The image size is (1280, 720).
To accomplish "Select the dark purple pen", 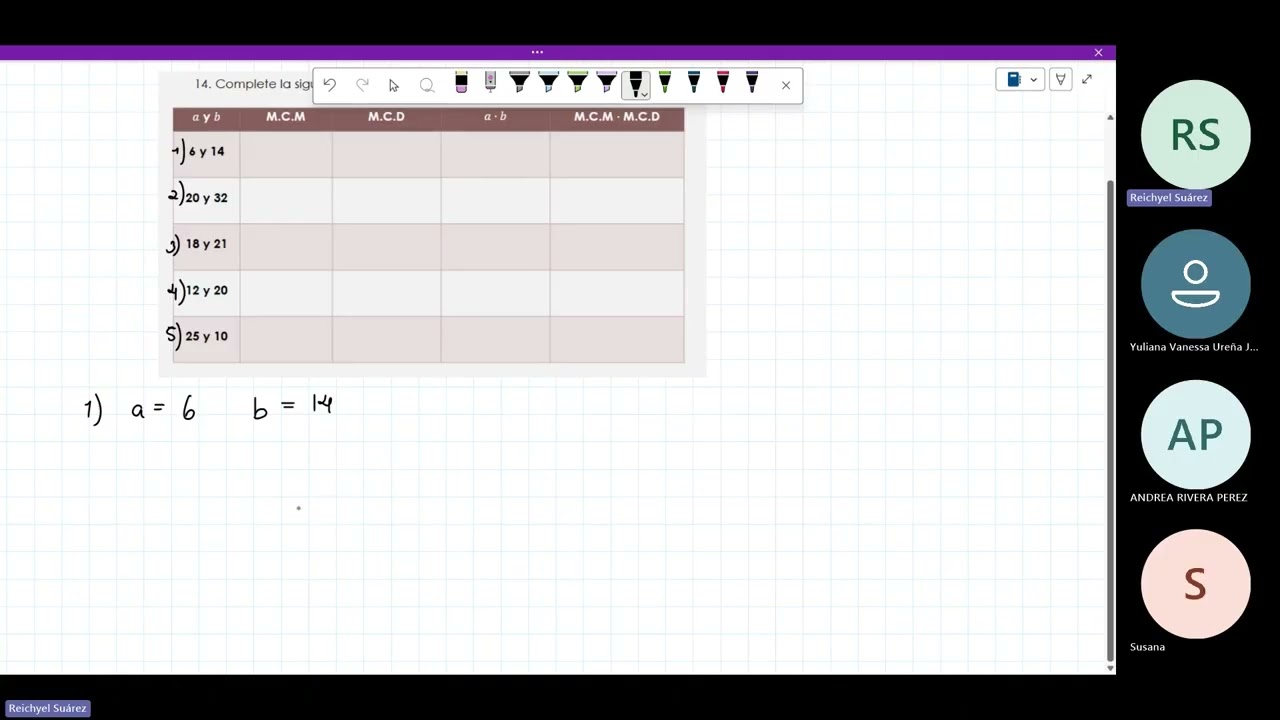I will 752,83.
